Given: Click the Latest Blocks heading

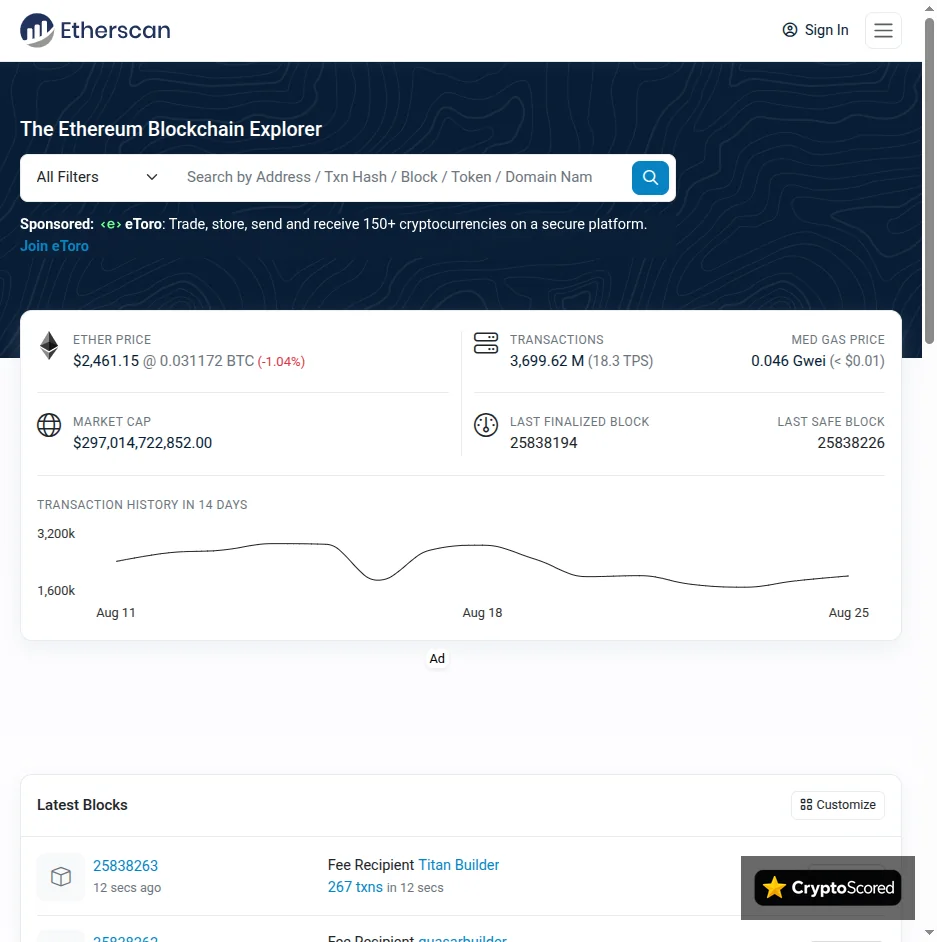Looking at the screenshot, I should [x=82, y=805].
